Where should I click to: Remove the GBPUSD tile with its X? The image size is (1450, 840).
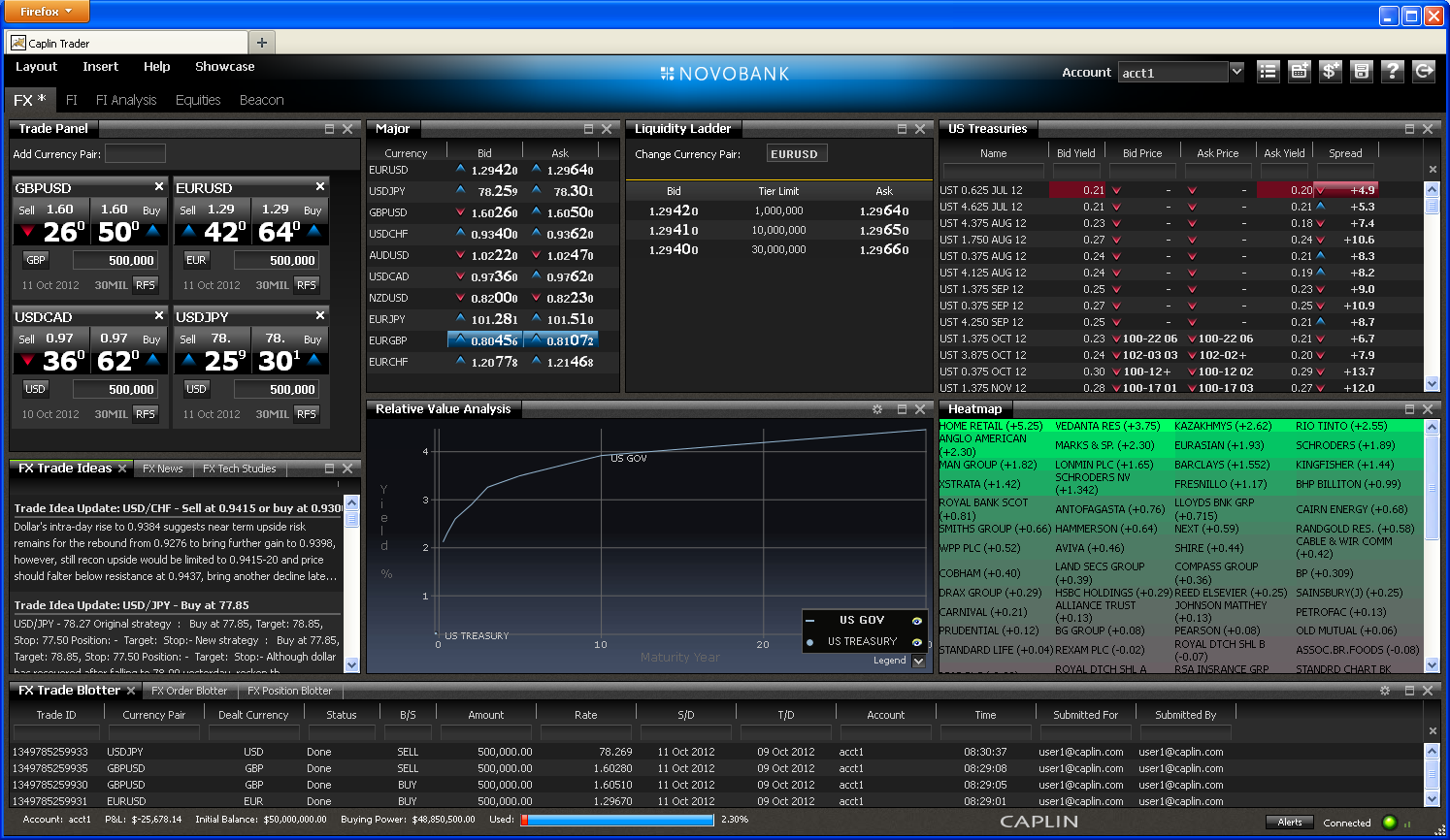tap(159, 186)
